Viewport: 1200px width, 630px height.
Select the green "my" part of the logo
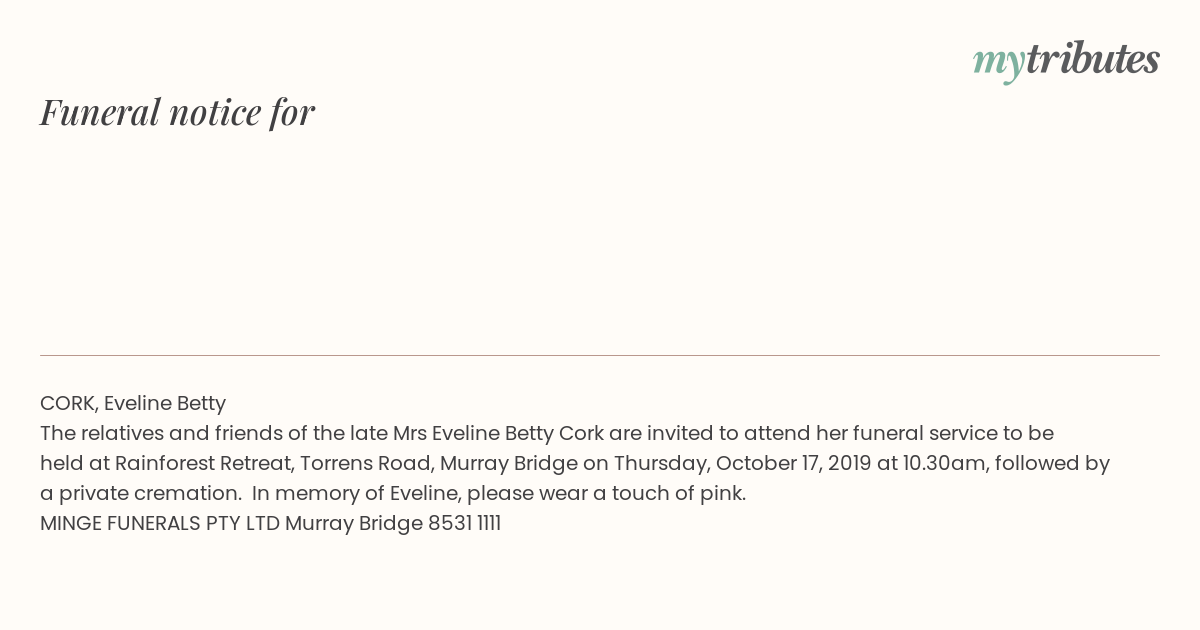pyautogui.click(x=998, y=64)
